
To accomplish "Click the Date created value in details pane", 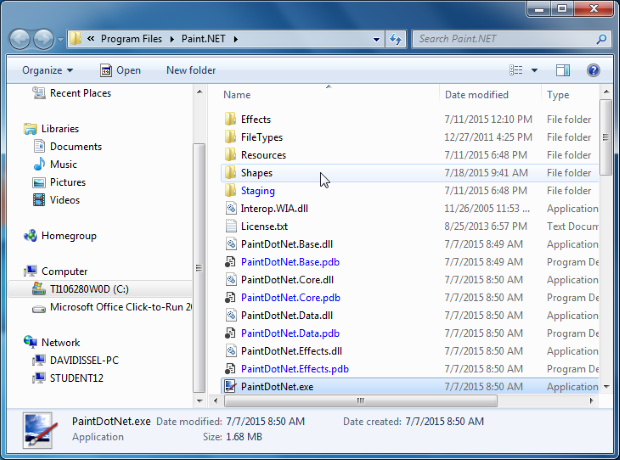I will coord(444,422).
